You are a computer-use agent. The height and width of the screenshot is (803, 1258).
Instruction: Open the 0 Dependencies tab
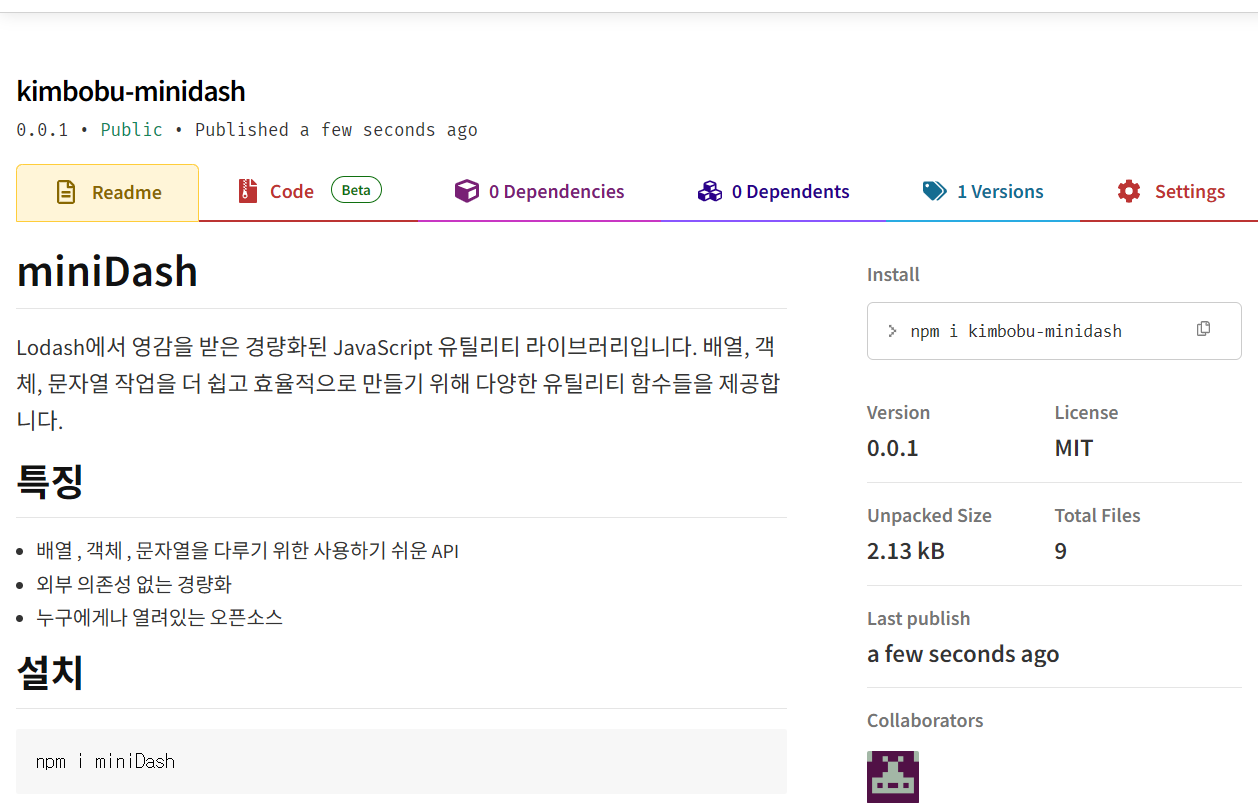[x=540, y=192]
